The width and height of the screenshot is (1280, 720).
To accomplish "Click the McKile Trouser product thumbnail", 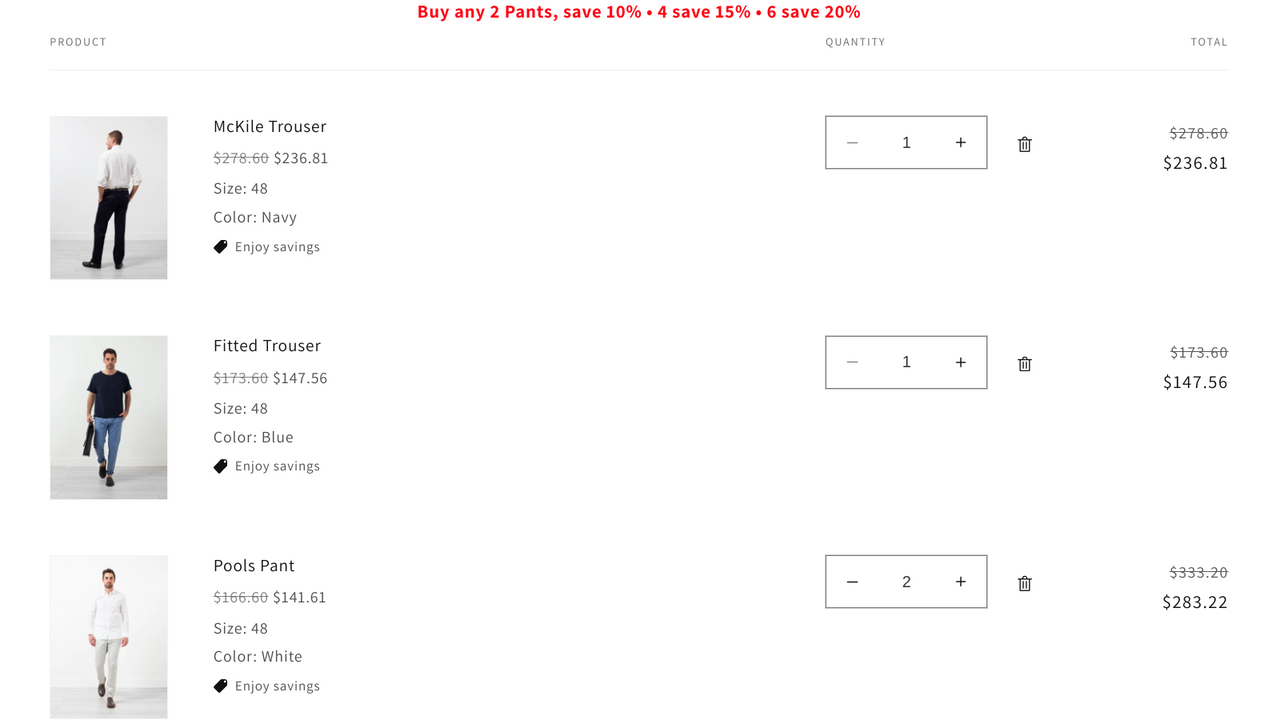I will [x=109, y=198].
